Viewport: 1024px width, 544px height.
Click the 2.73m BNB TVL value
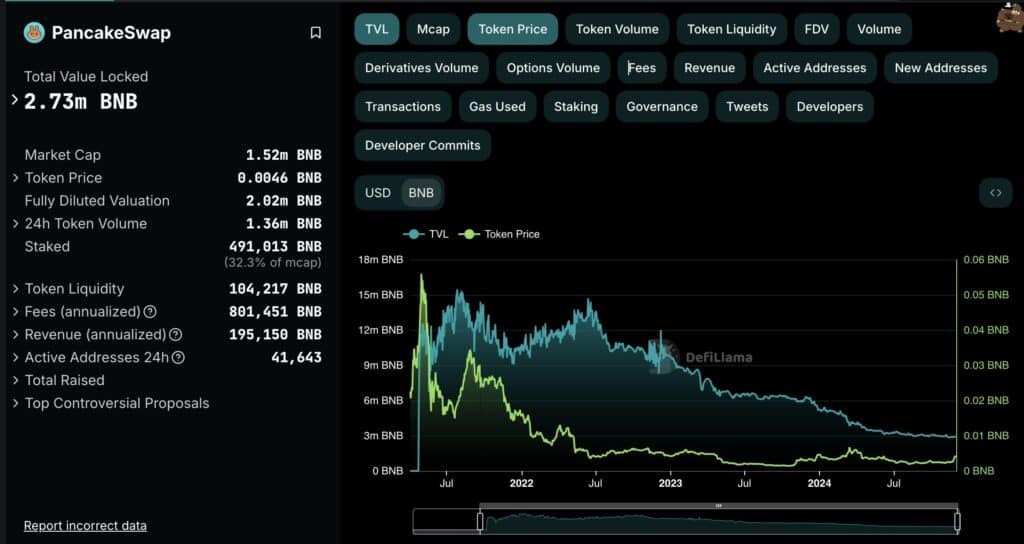pos(81,102)
